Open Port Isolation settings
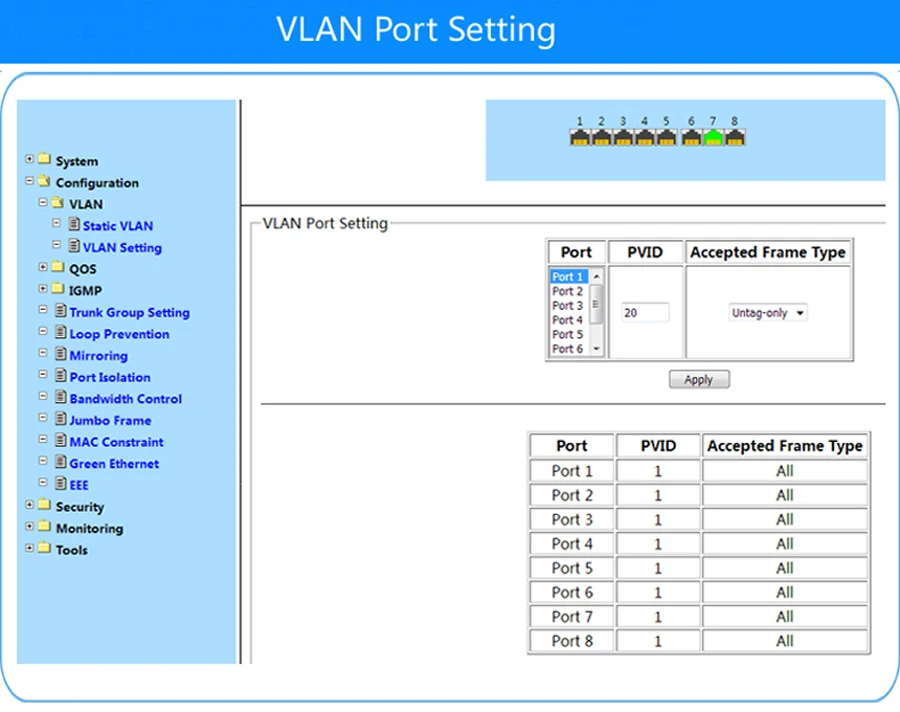 pos(110,377)
